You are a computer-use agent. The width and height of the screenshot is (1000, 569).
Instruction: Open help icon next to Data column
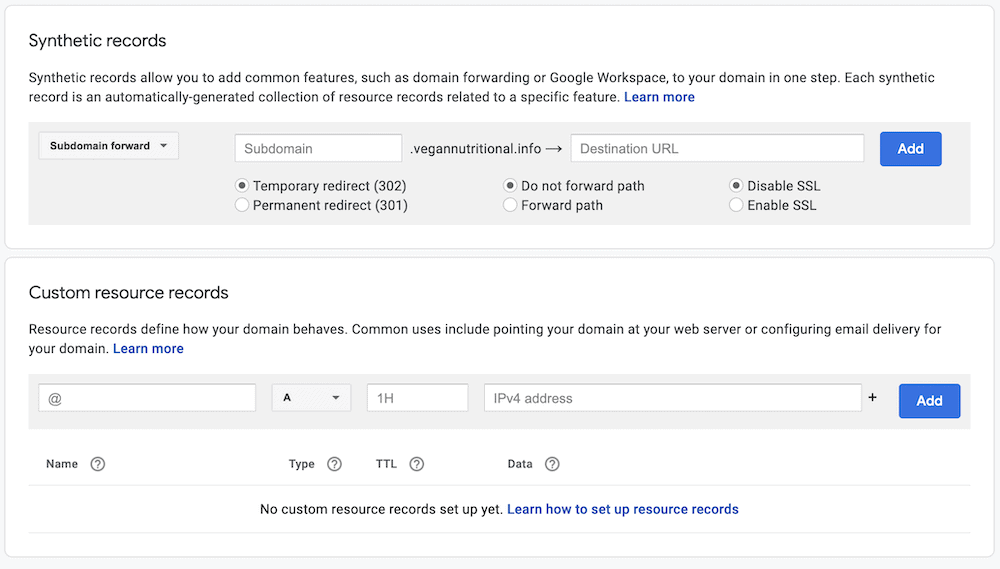click(552, 464)
